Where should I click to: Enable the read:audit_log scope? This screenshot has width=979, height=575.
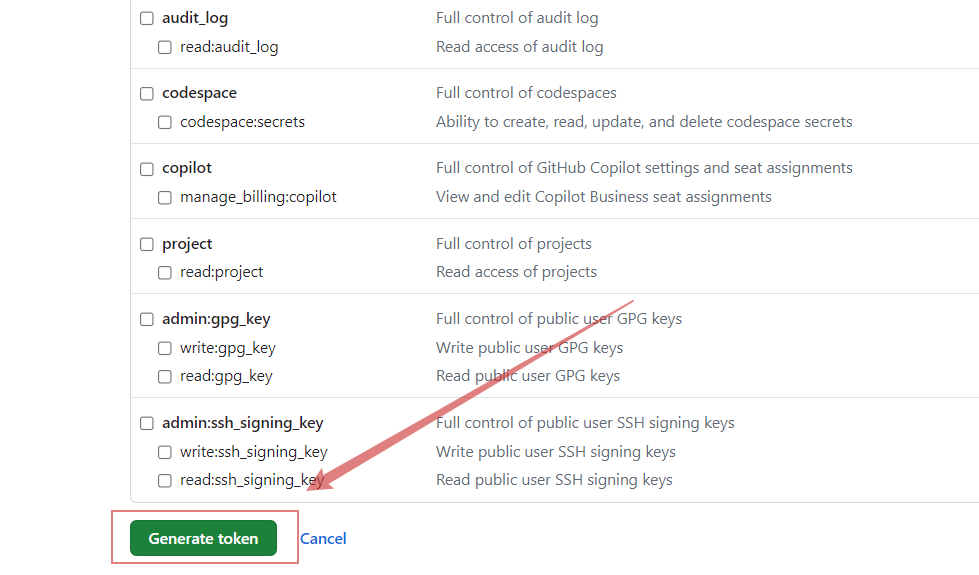pyautogui.click(x=165, y=47)
